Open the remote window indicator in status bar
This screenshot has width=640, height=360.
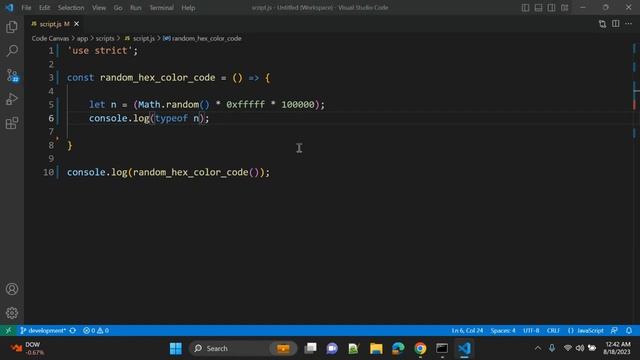(8, 330)
